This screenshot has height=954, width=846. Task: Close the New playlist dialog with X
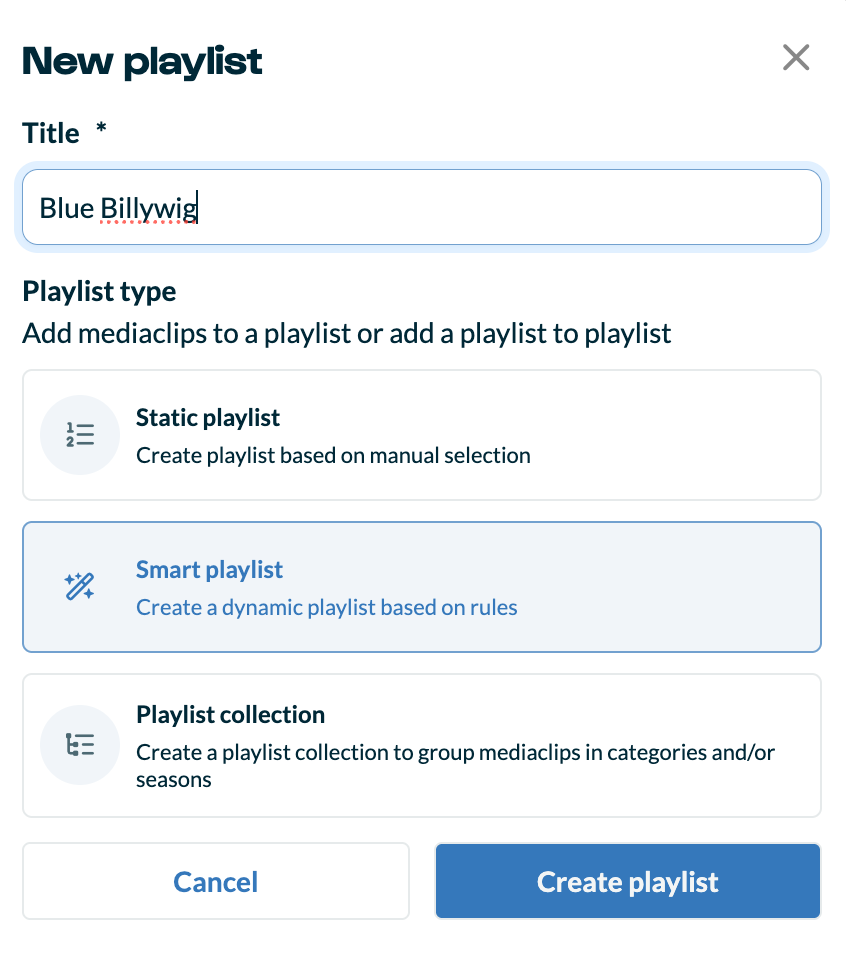click(796, 58)
